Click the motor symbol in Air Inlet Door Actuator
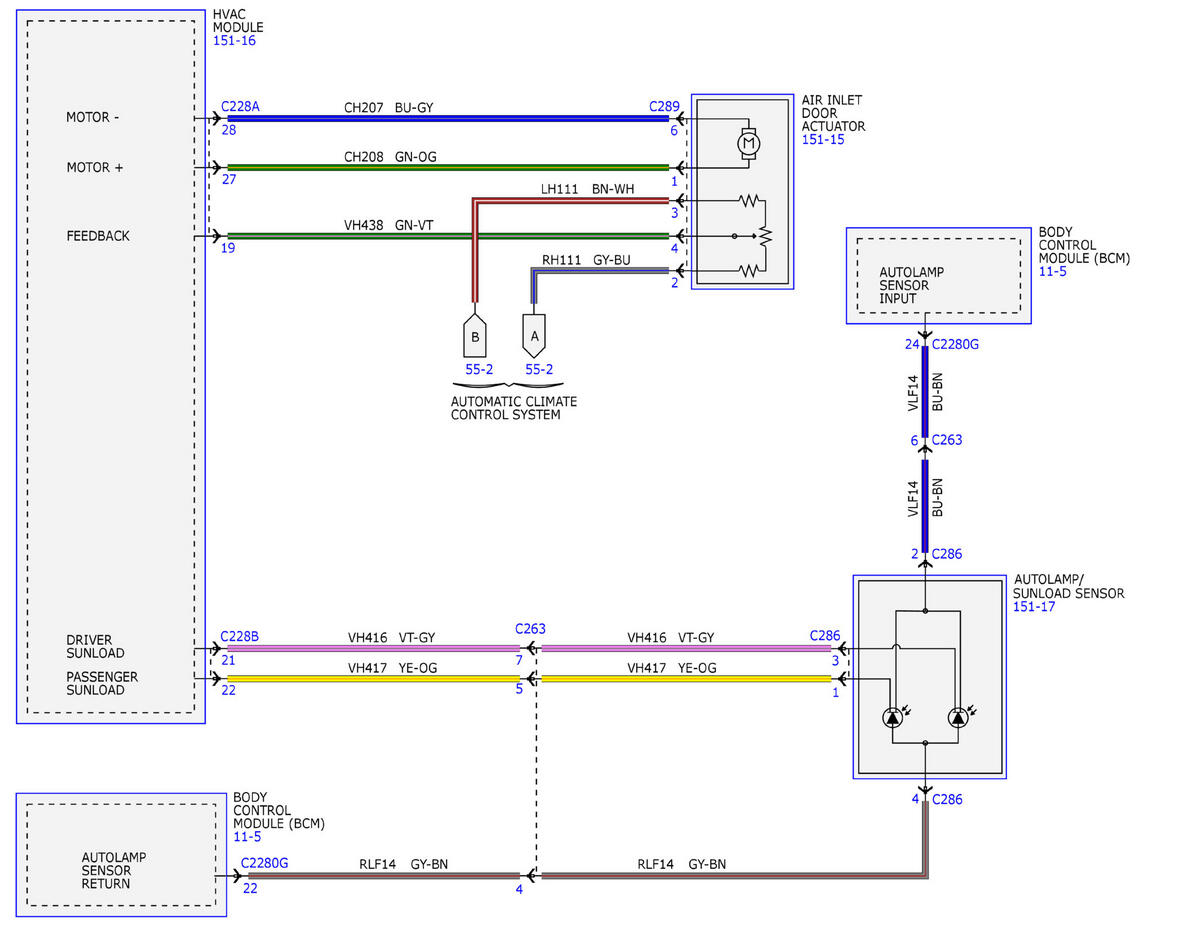 (x=747, y=143)
